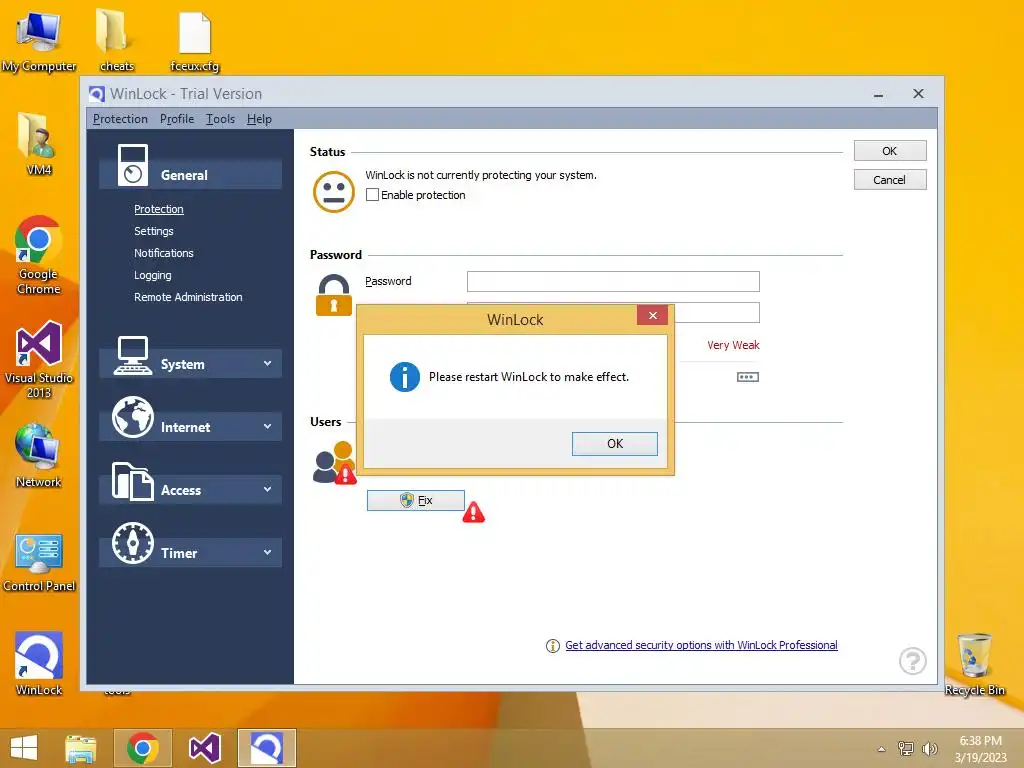Image resolution: width=1024 pixels, height=768 pixels.
Task: Click the Users group warning icon
Action: point(334,462)
